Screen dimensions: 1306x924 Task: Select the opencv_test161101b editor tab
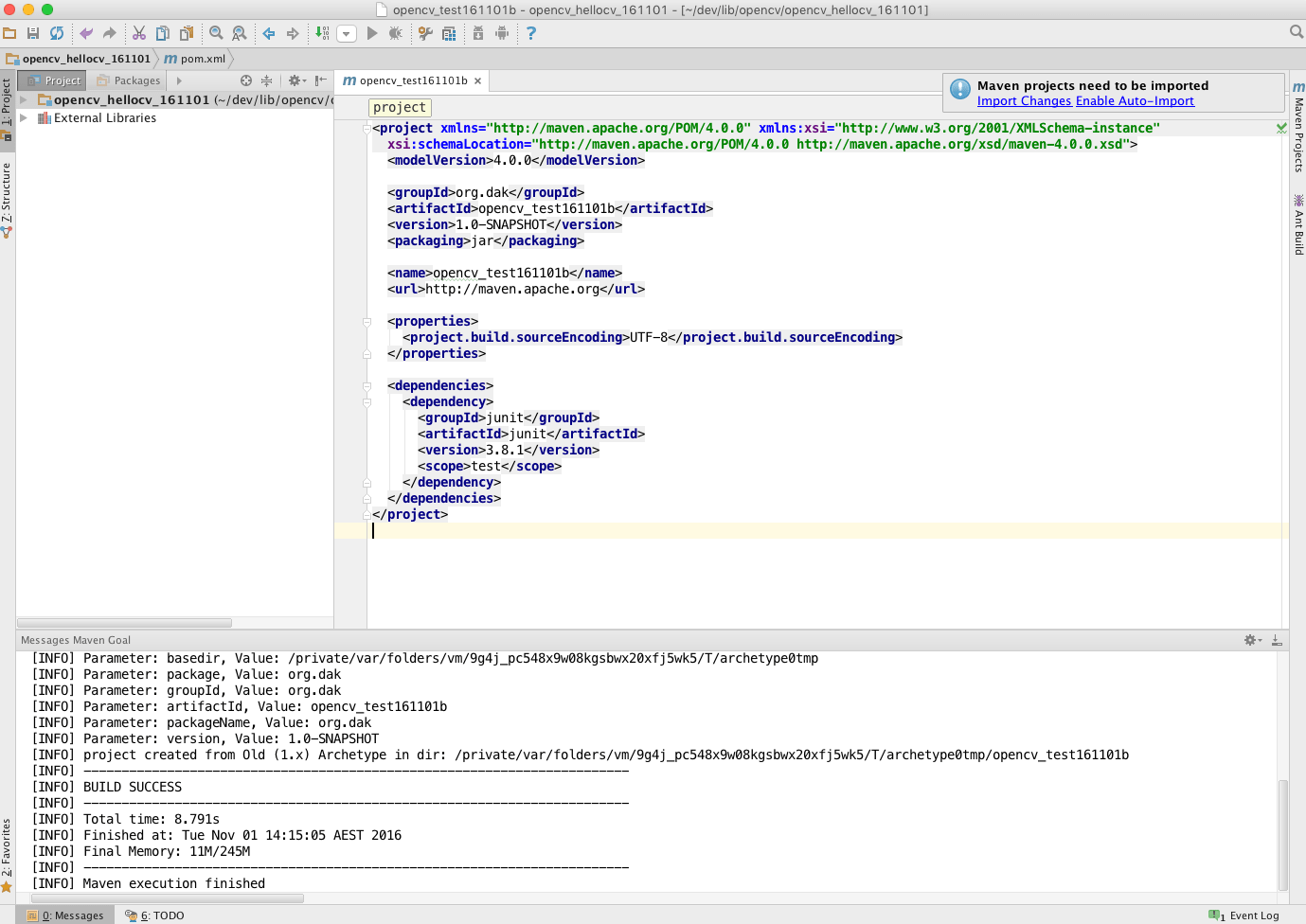tap(413, 80)
